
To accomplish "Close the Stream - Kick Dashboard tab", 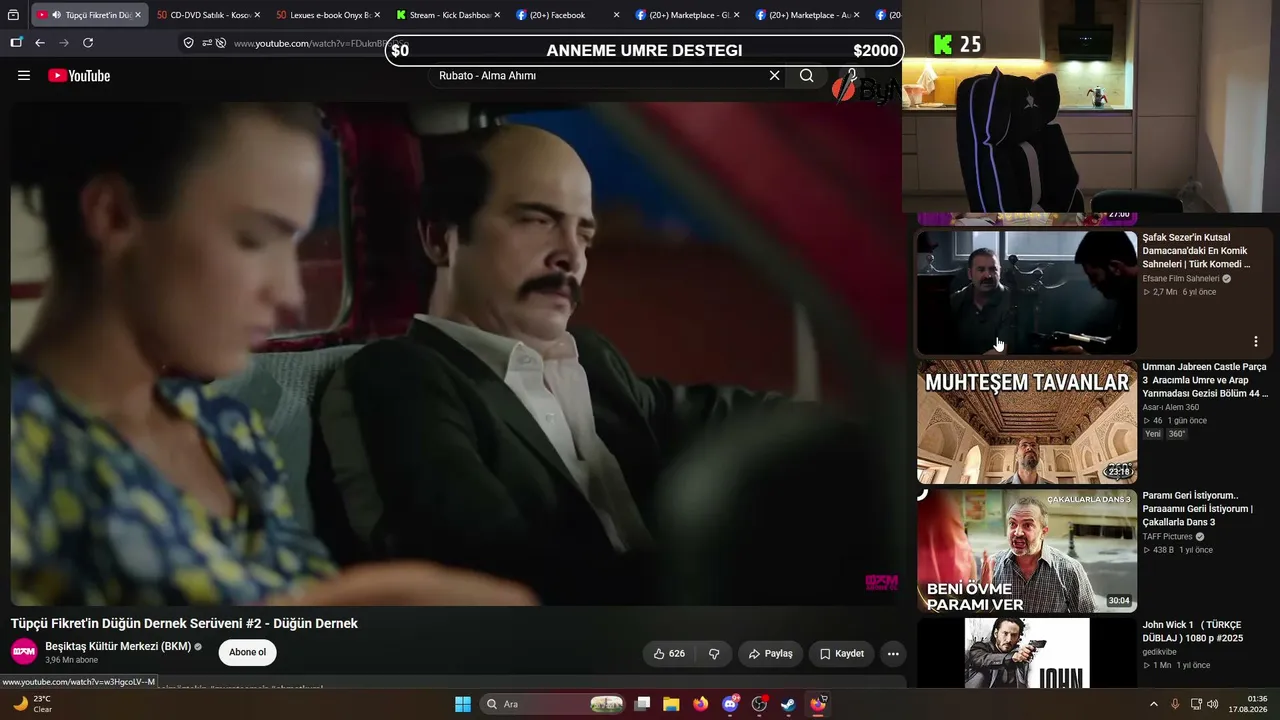I will click(497, 15).
